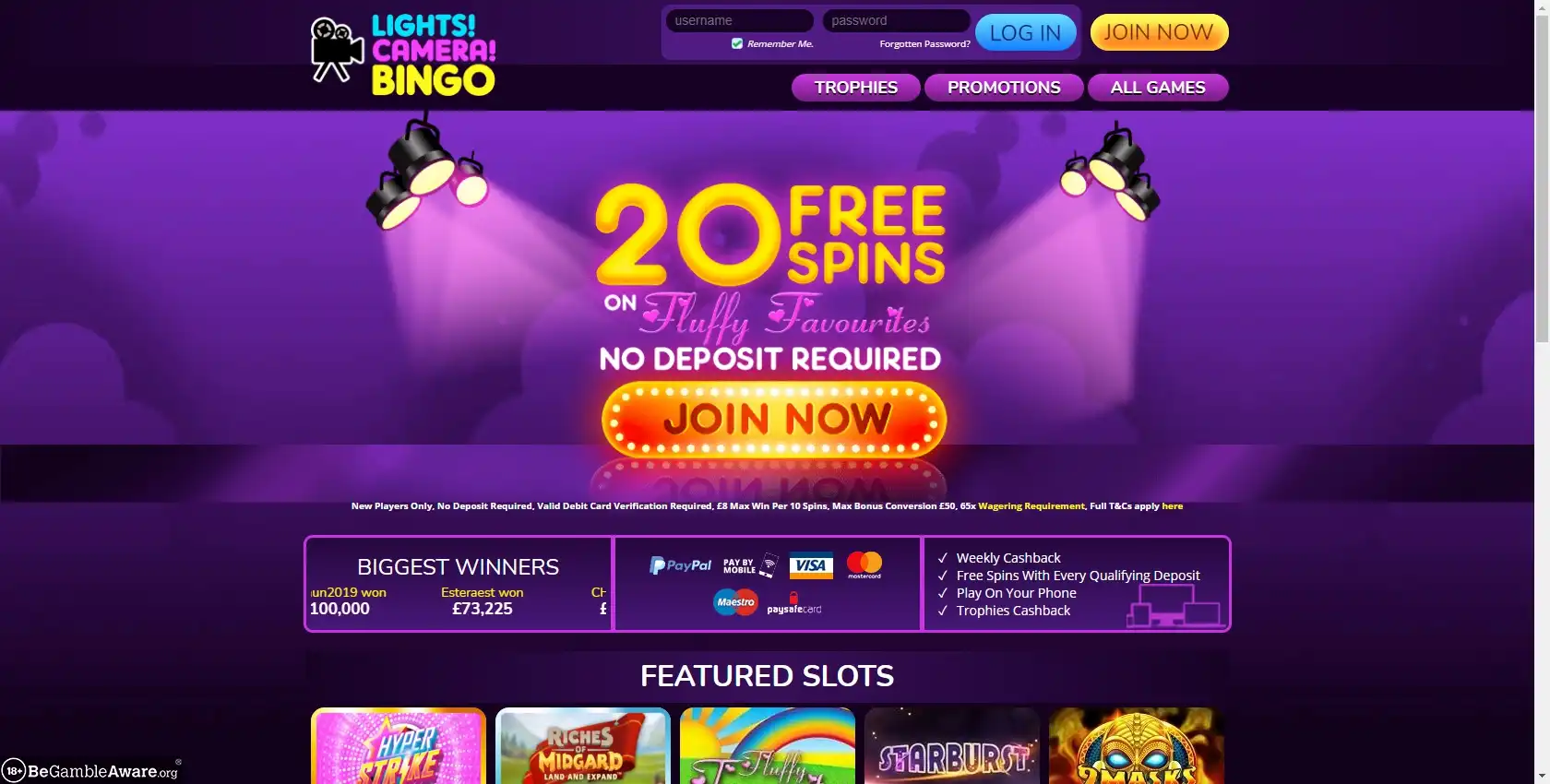Click the Maestro payment icon
The height and width of the screenshot is (784, 1550).
coord(735,602)
